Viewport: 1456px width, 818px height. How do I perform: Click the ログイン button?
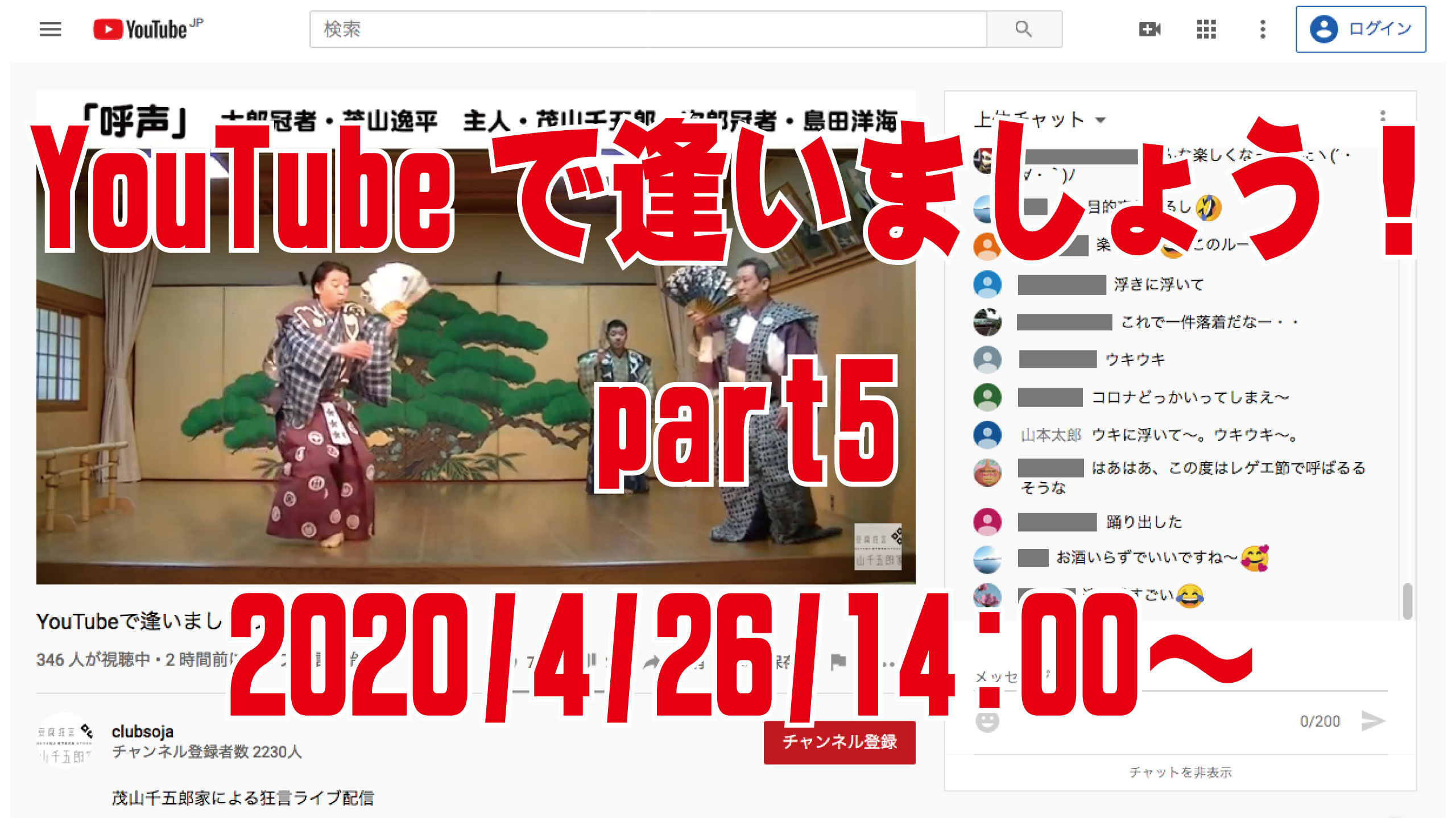point(1361,31)
